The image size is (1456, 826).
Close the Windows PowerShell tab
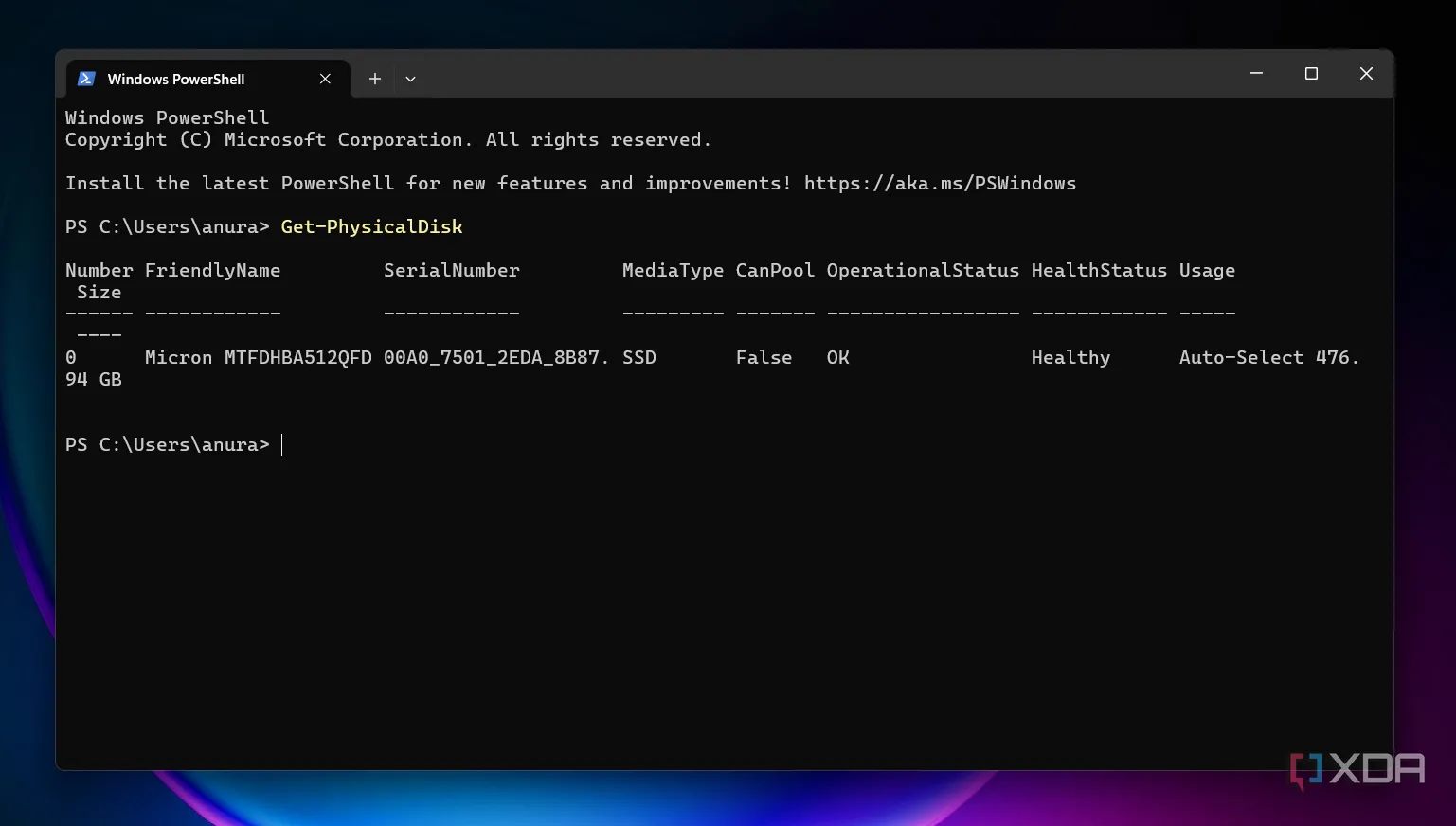pos(325,79)
